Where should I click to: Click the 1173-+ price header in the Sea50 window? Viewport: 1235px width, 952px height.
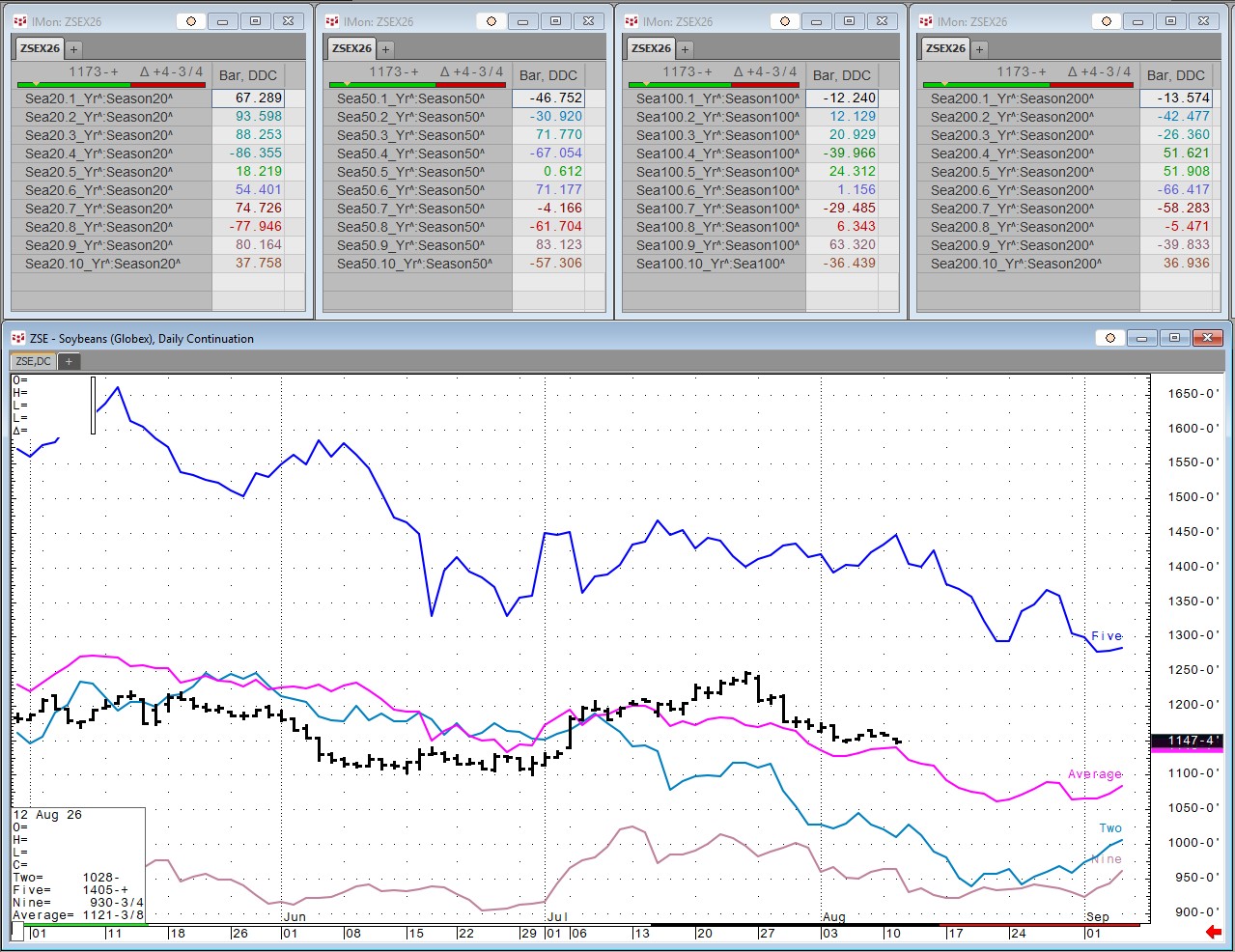393,71
